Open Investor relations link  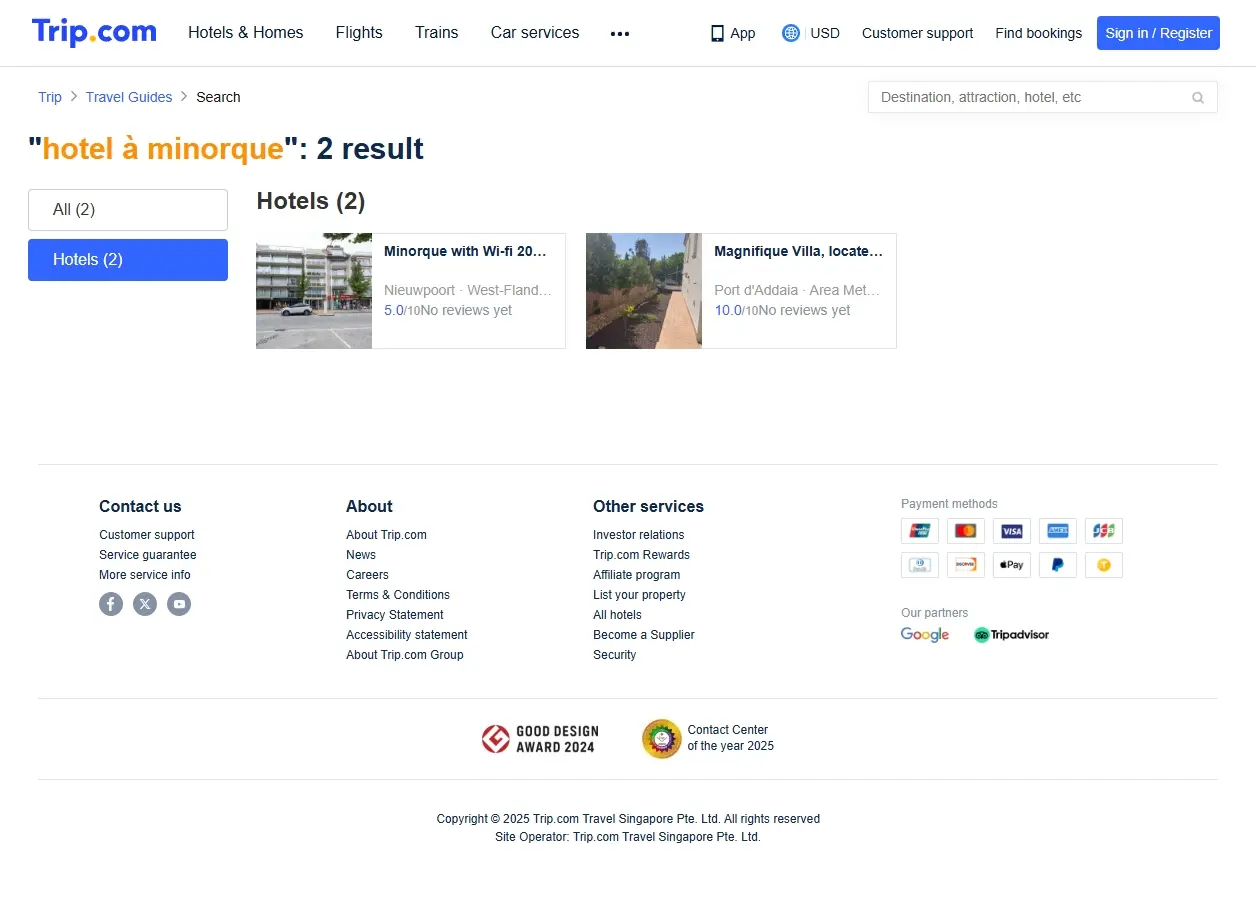point(639,535)
